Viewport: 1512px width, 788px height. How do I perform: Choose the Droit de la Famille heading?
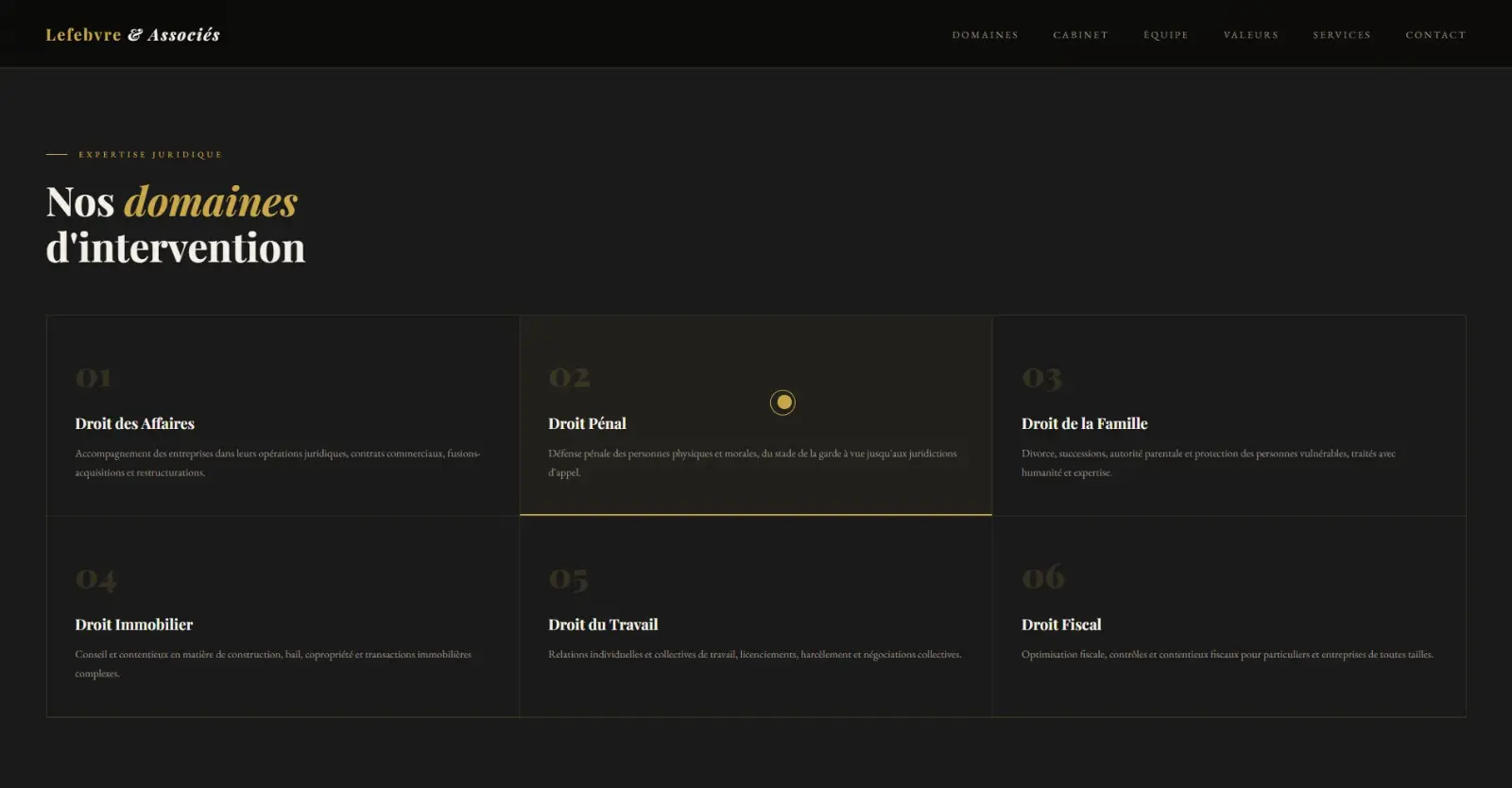point(1084,423)
